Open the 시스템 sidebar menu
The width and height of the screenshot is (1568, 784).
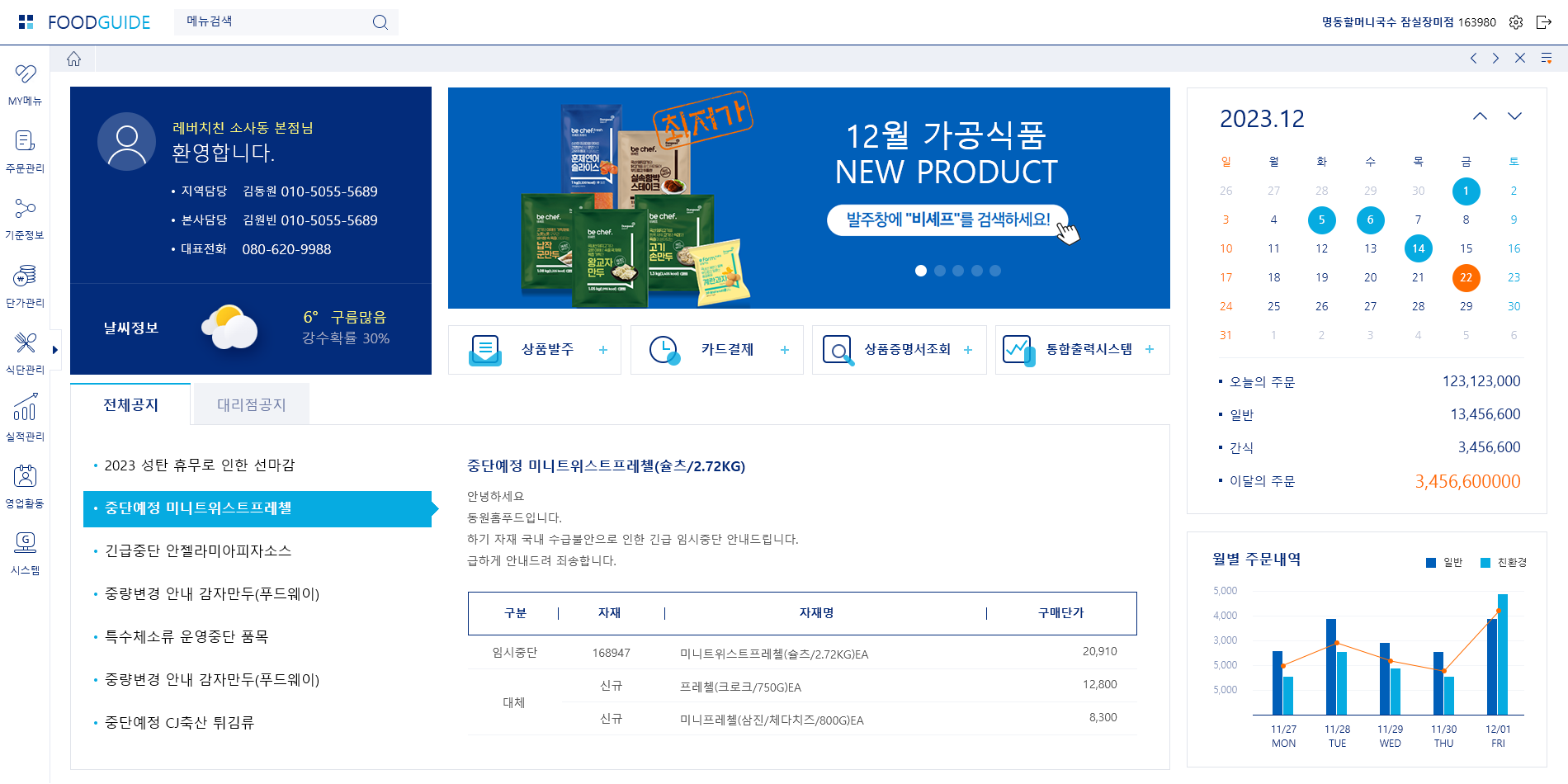click(x=25, y=554)
